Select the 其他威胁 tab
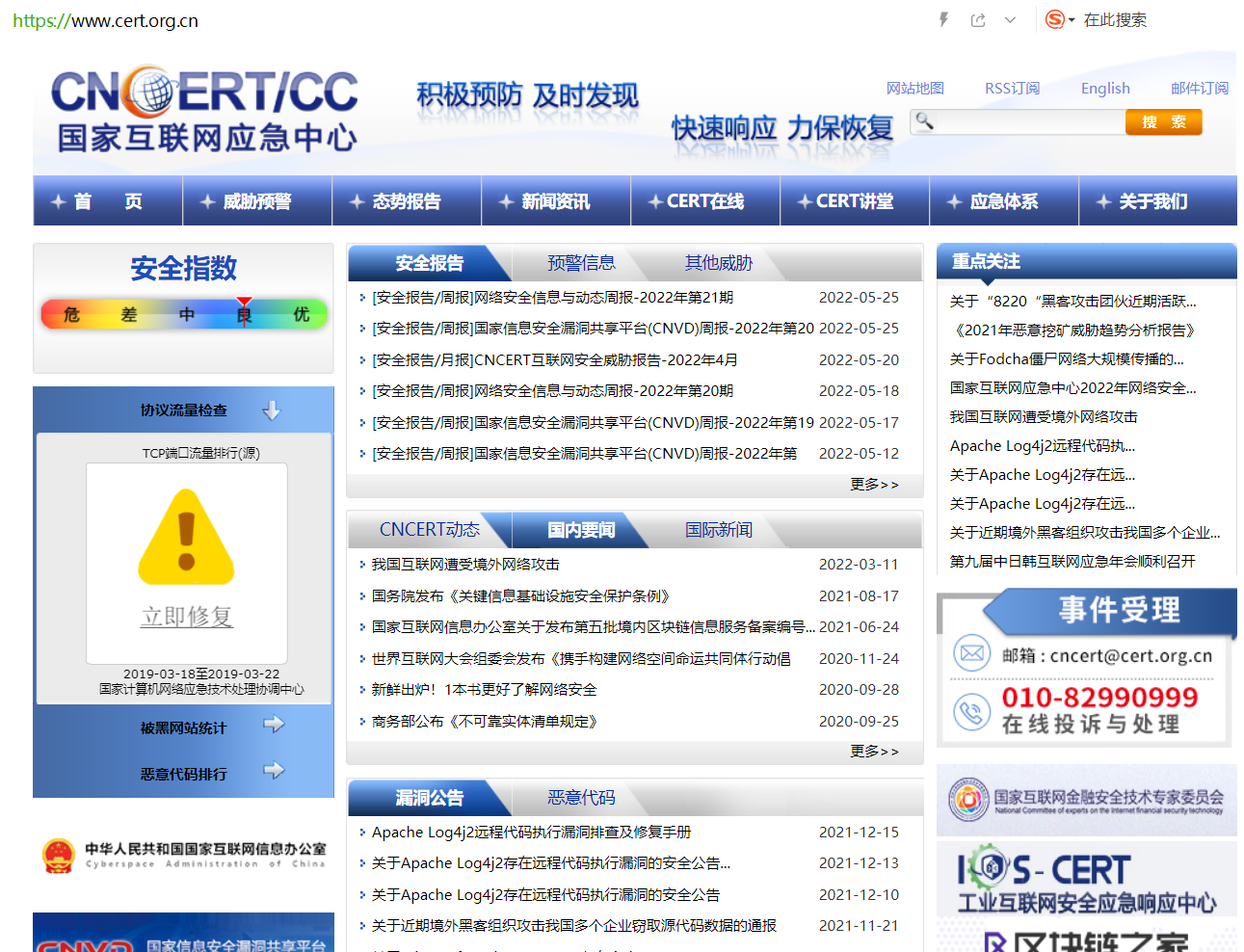 [x=719, y=263]
